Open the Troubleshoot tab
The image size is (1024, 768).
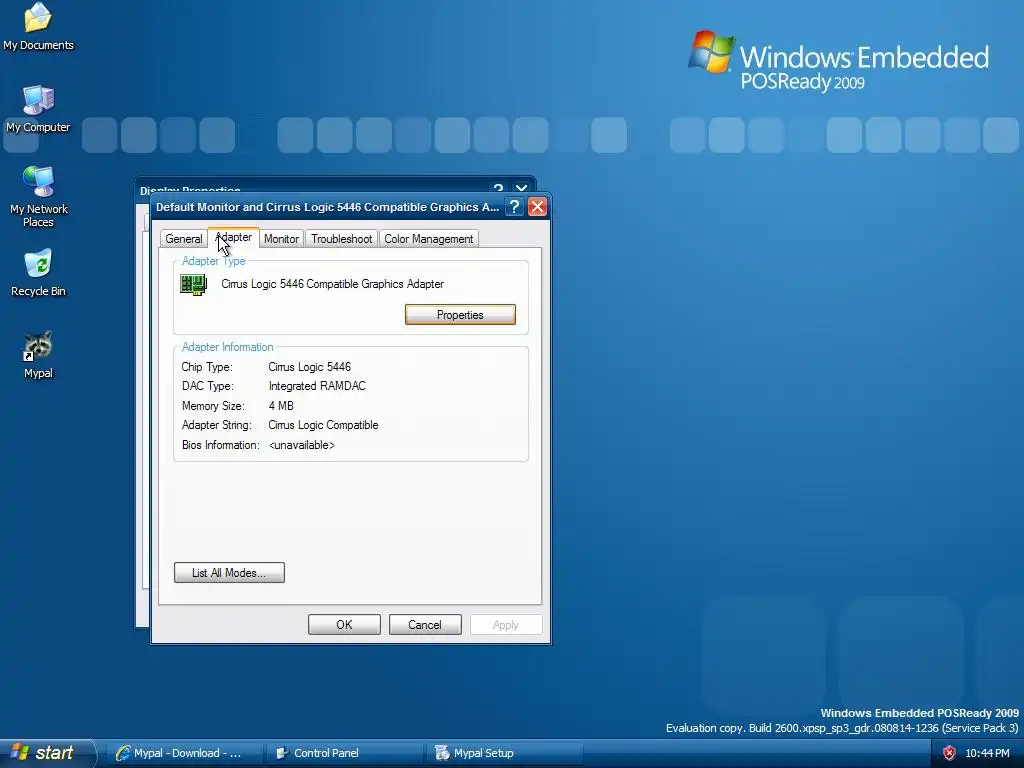[x=342, y=239]
